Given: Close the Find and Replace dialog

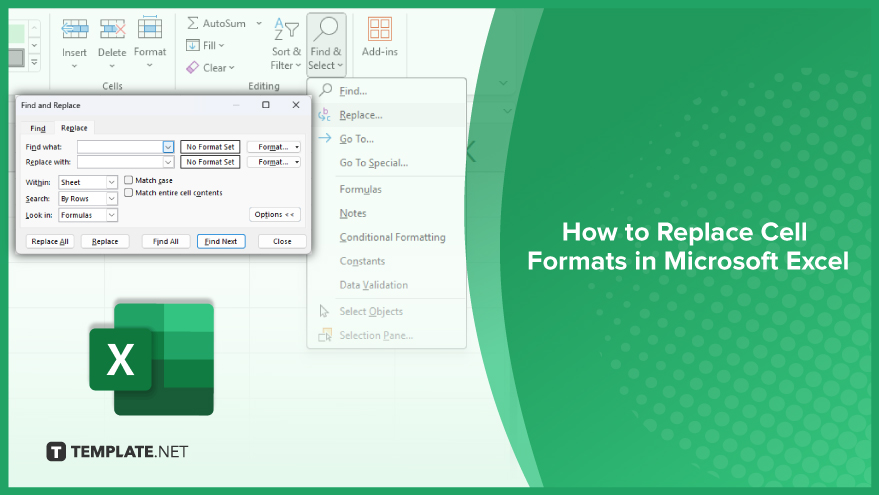Looking at the screenshot, I should [x=296, y=105].
